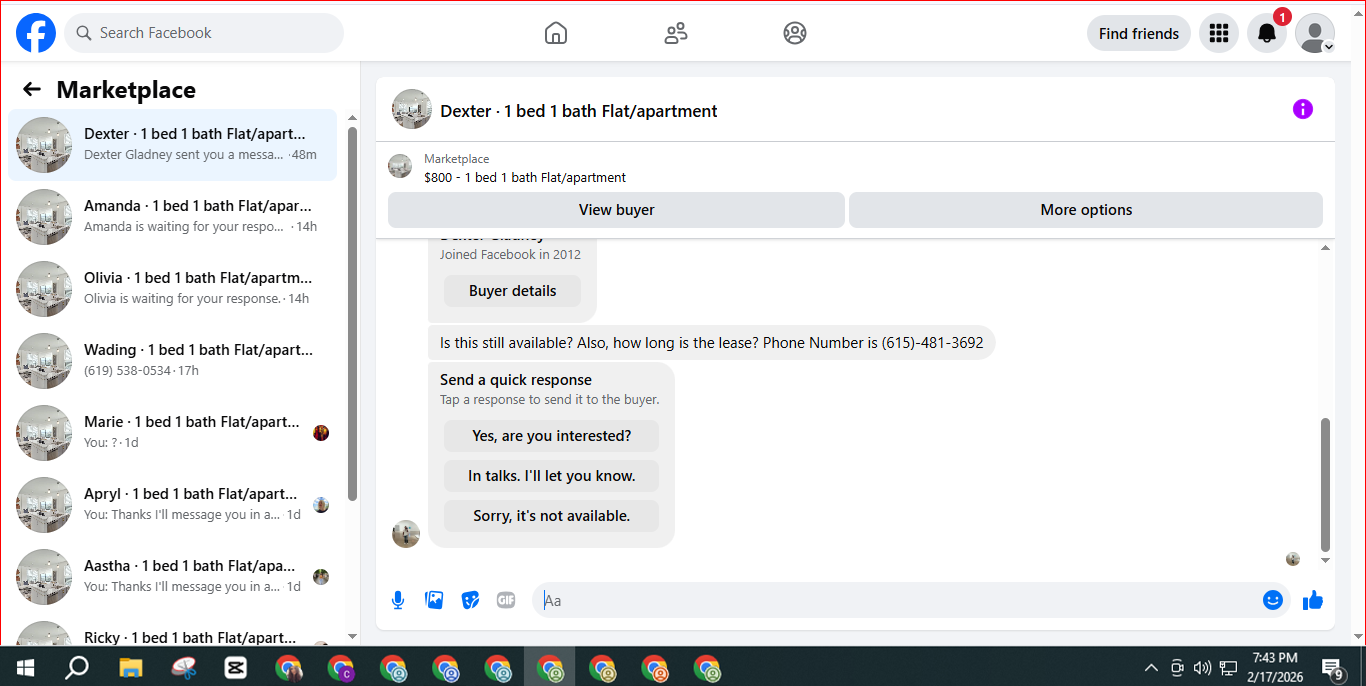The height and width of the screenshot is (686, 1366).
Task: Open the Windows notification center
Action: tap(1332, 668)
